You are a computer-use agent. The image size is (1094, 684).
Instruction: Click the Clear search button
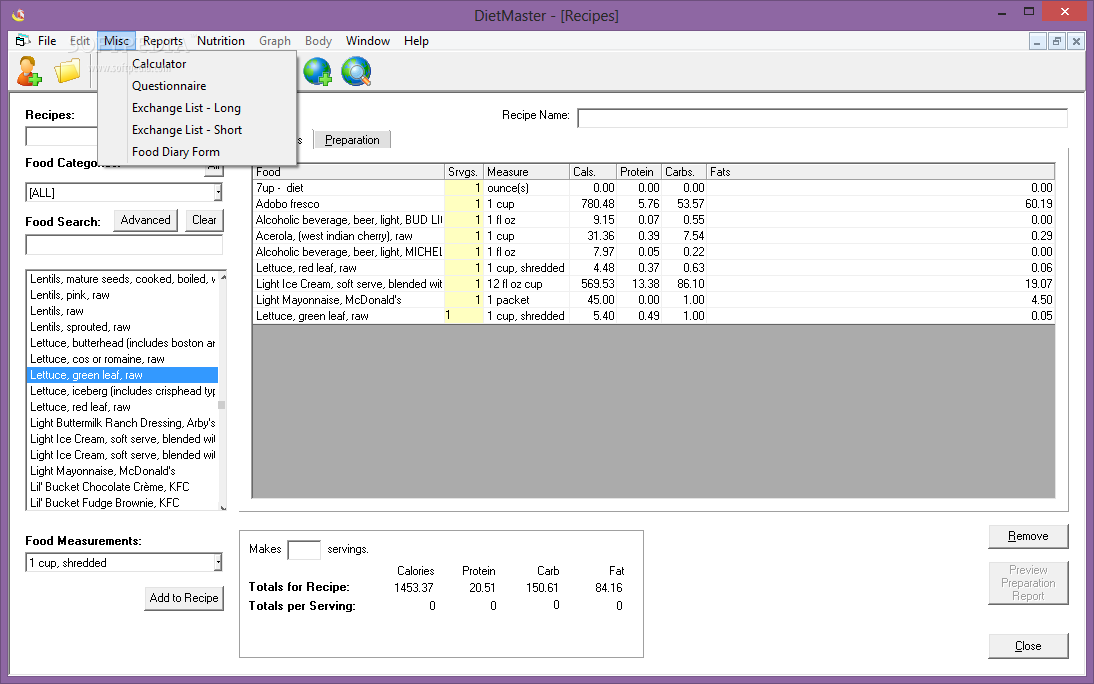(x=204, y=220)
